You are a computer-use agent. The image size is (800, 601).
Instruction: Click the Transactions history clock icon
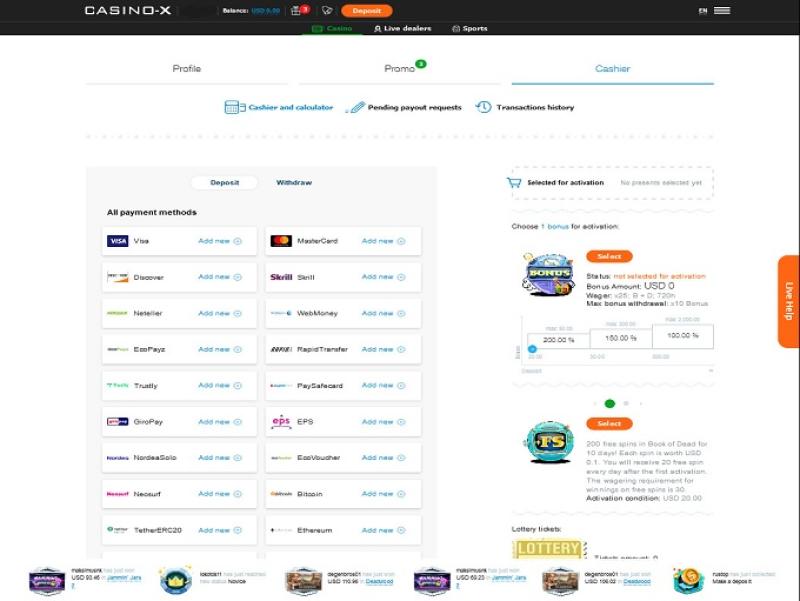483,107
